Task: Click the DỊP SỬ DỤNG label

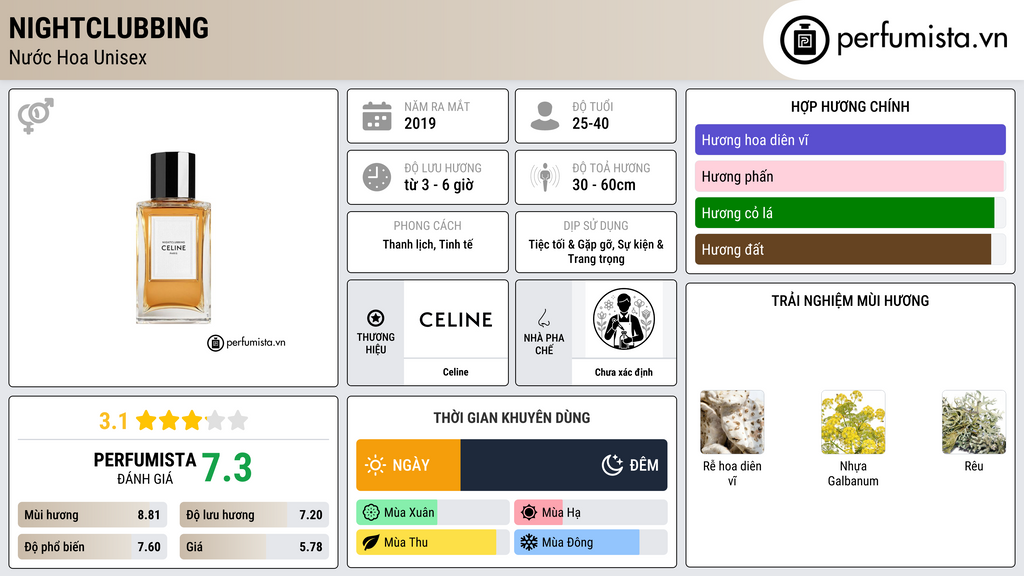Action: point(596,225)
